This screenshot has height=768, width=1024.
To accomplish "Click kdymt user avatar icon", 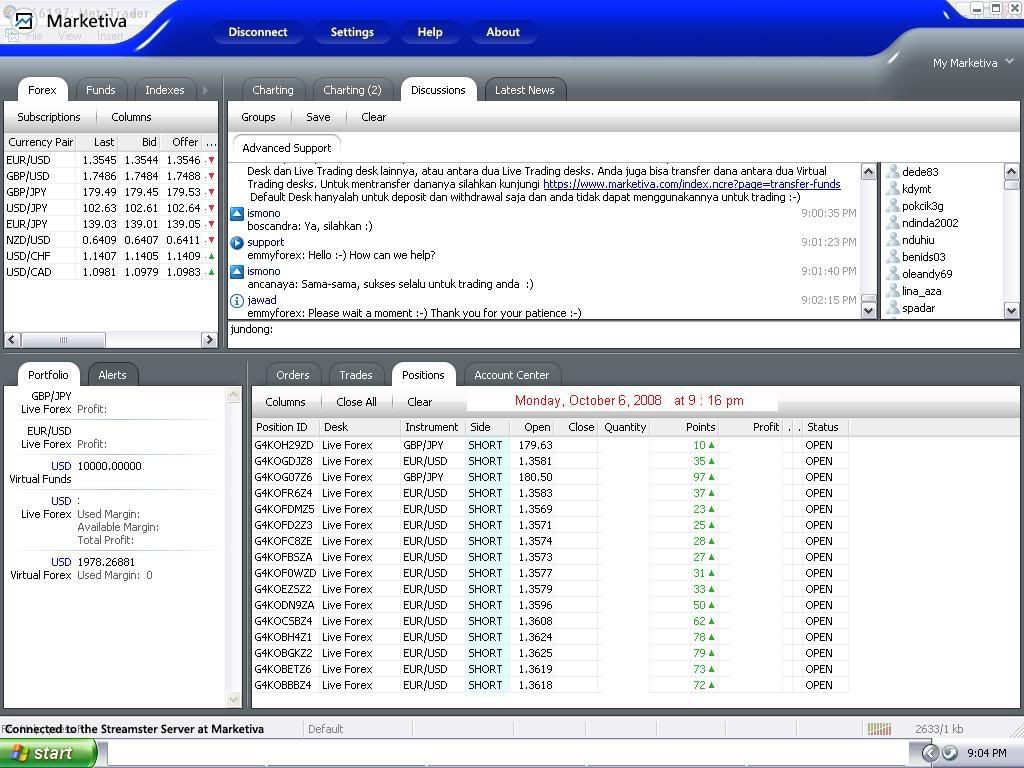I will 893,189.
